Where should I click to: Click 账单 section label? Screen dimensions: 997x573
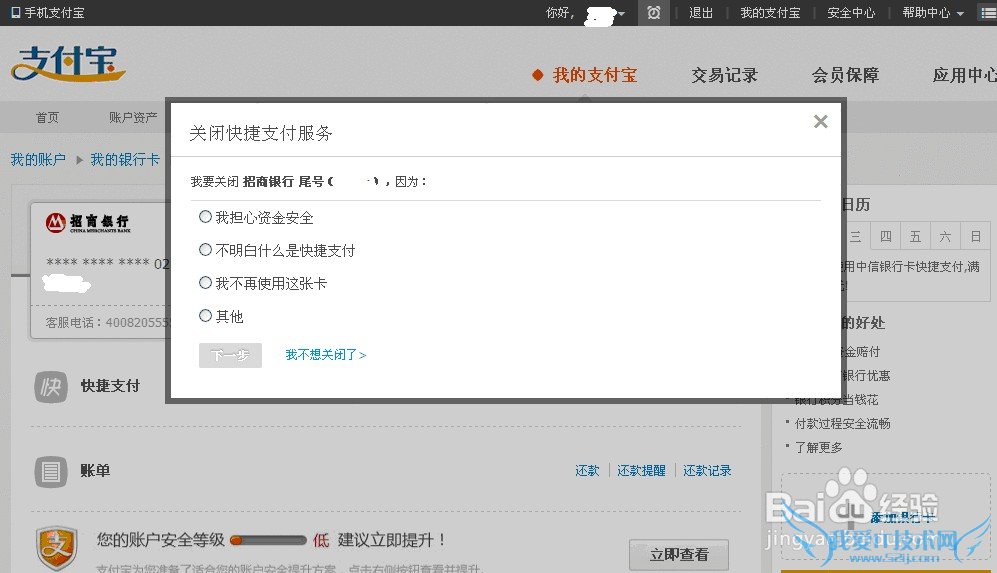click(x=95, y=471)
